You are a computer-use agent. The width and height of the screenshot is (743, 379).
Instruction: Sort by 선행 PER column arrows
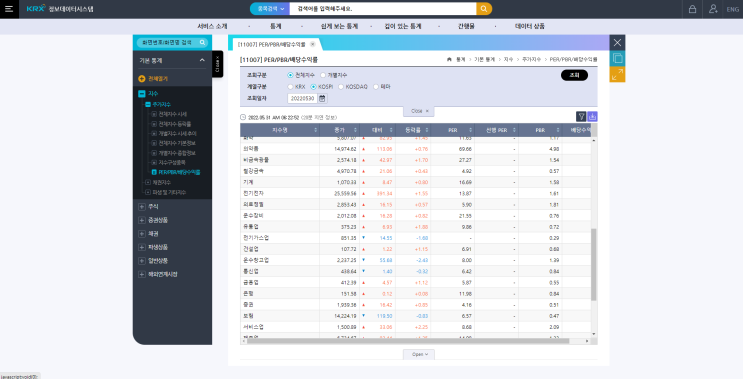pos(514,130)
